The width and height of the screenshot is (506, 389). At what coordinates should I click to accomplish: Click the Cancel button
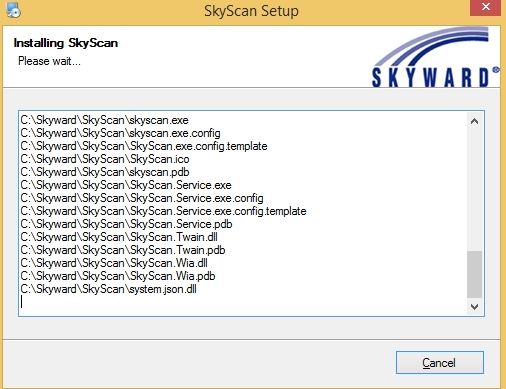click(440, 362)
